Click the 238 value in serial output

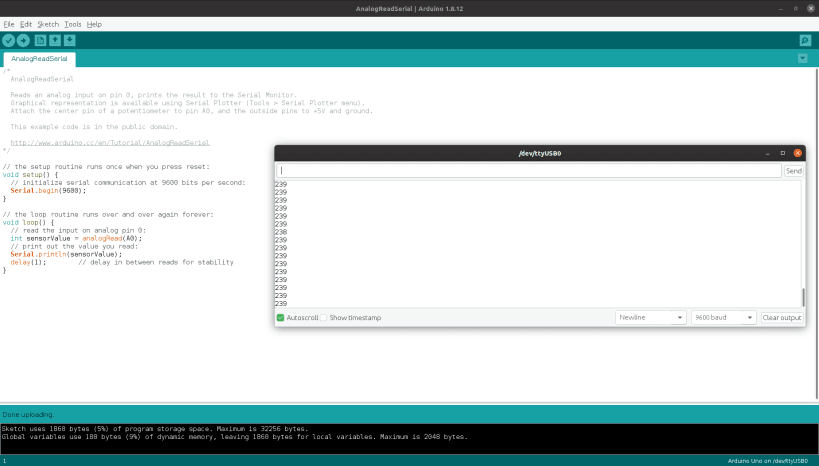tap(281, 232)
